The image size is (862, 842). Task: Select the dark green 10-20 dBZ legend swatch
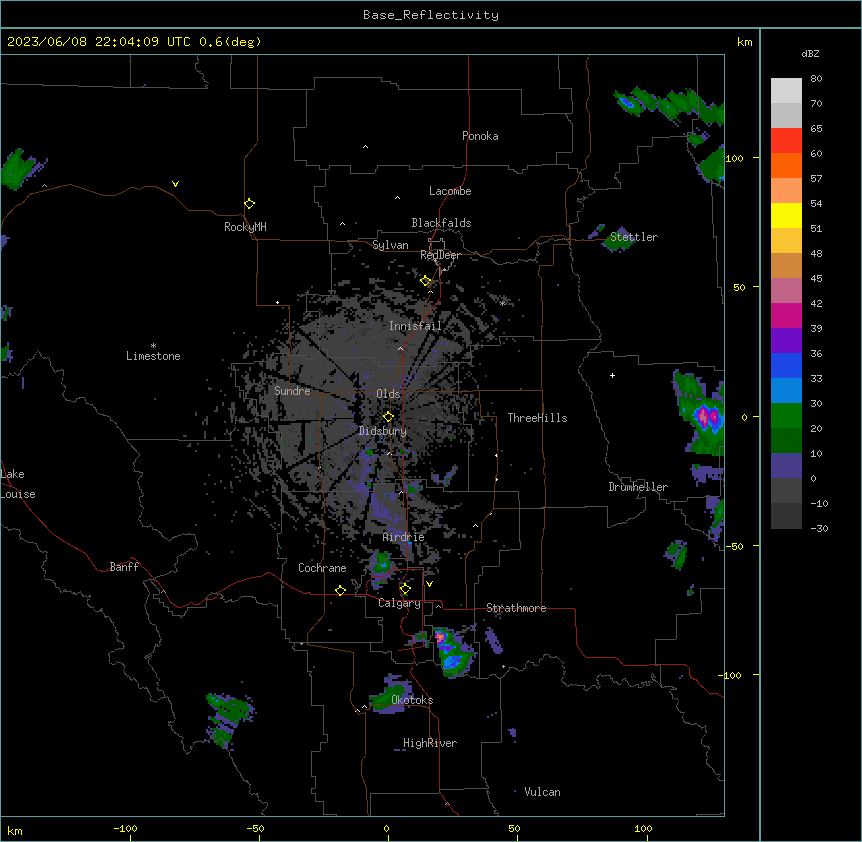786,440
